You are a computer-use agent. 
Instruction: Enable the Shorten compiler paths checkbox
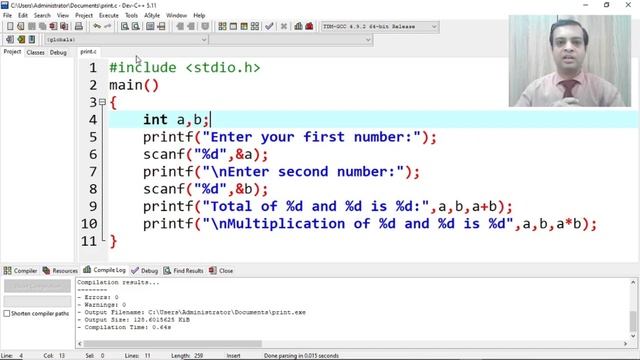7,313
